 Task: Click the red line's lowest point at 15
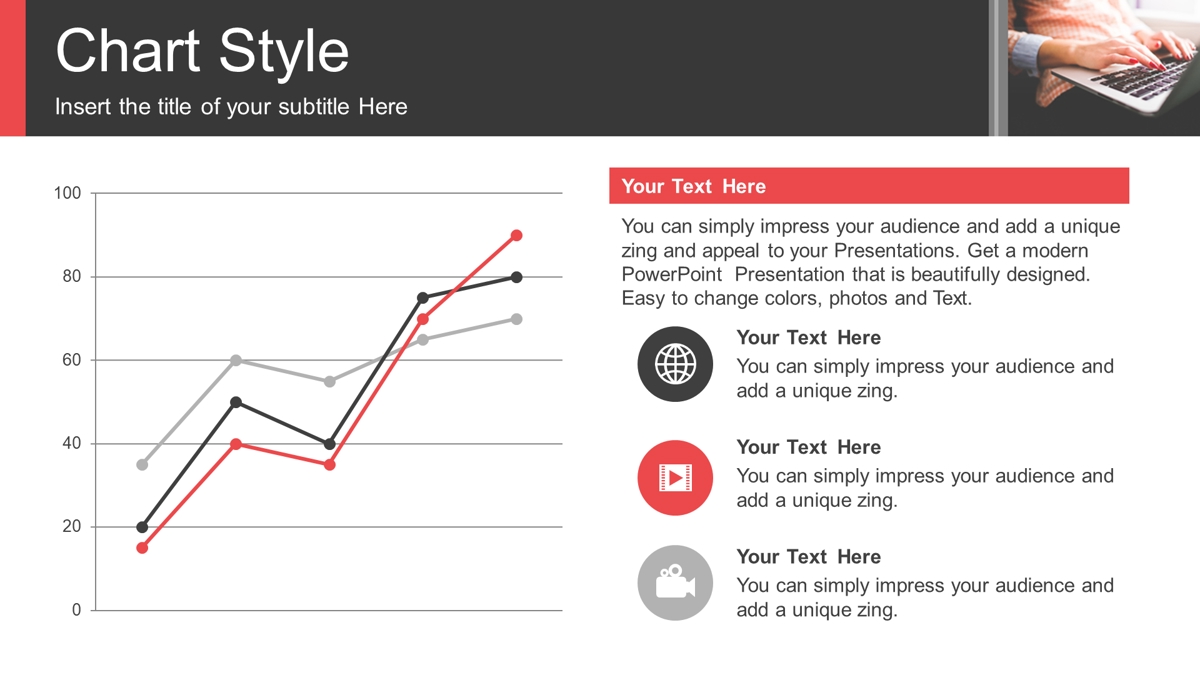pyautogui.click(x=142, y=548)
